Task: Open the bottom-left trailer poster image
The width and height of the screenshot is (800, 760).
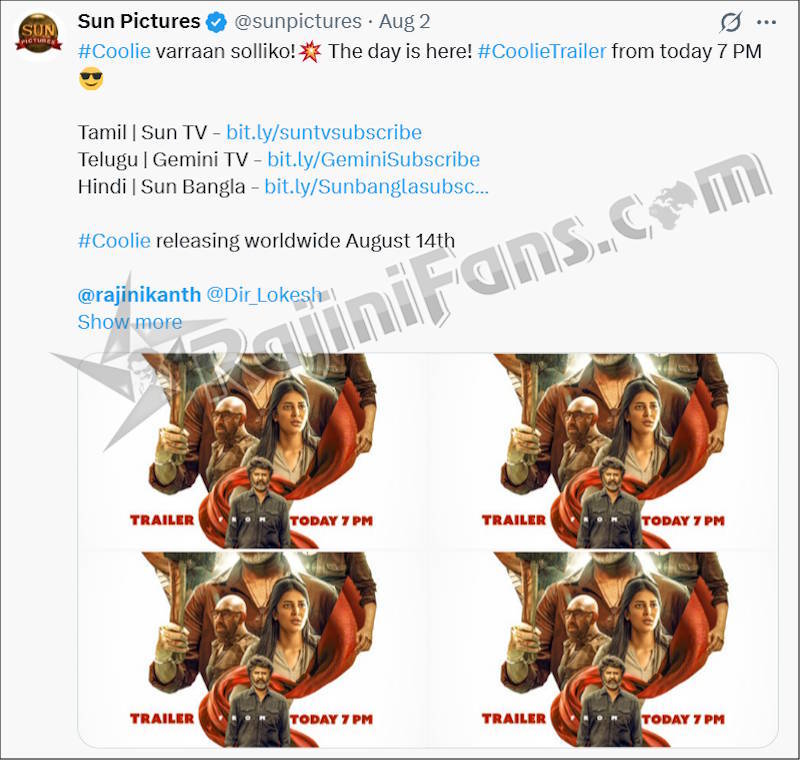Action: pos(252,650)
